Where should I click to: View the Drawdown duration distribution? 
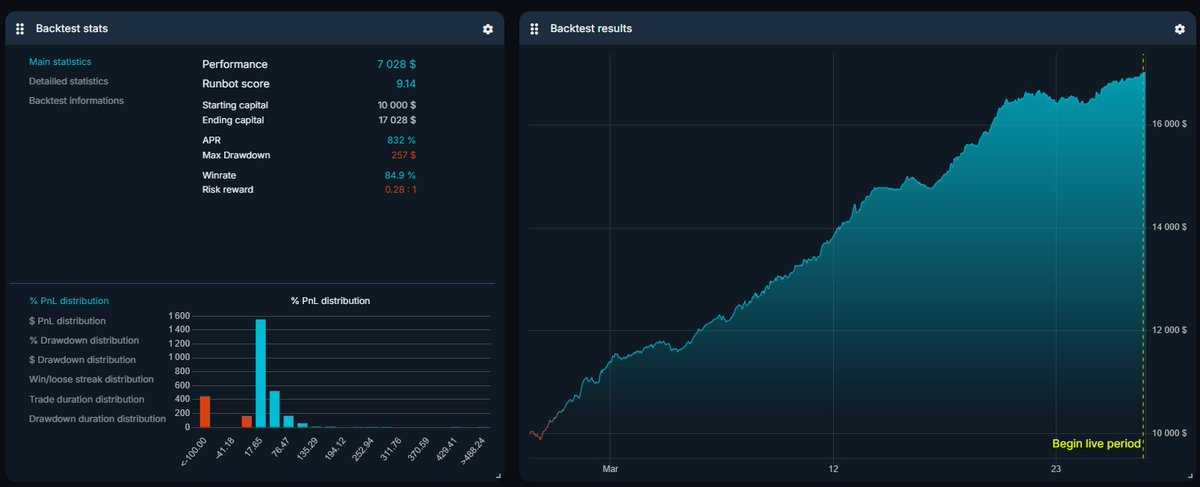tap(97, 418)
